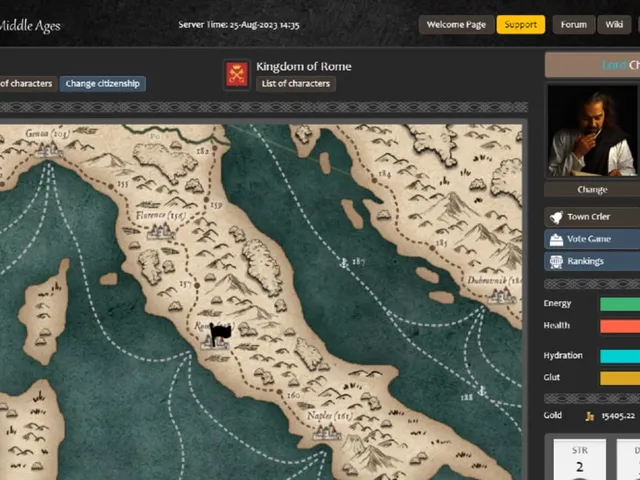Open the Support page
The height and width of the screenshot is (480, 640).
[x=520, y=24]
